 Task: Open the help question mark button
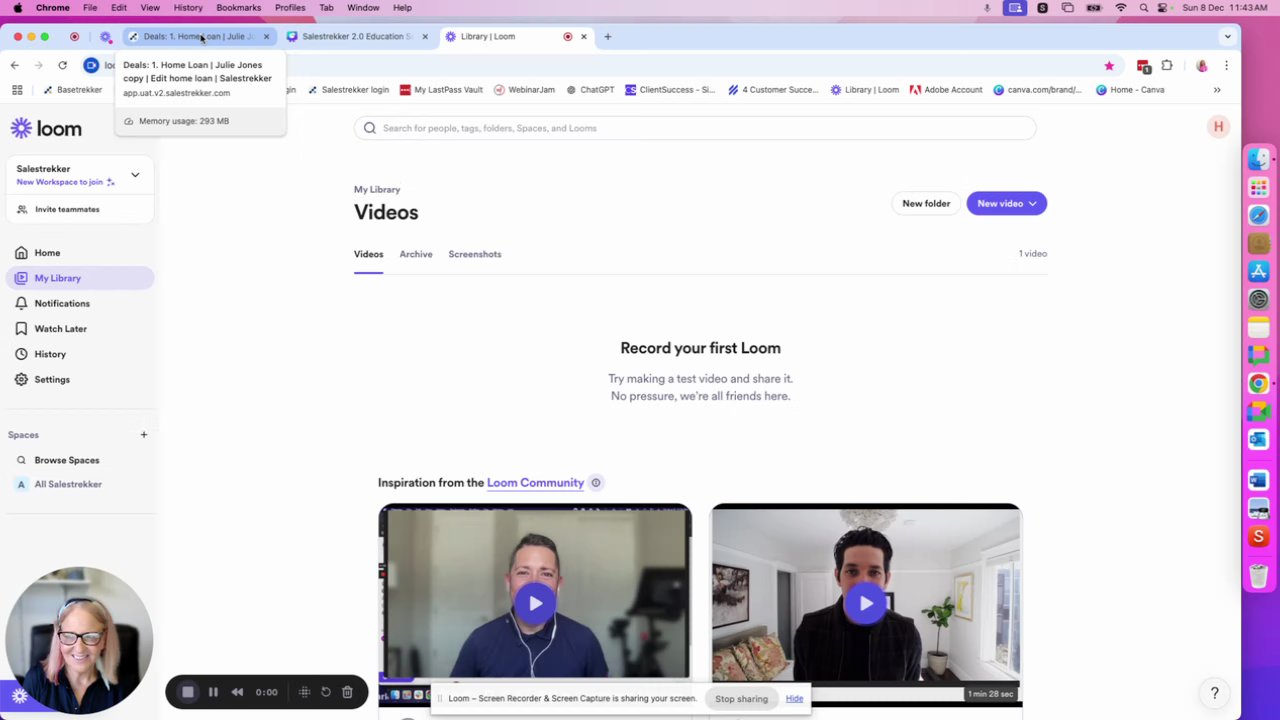click(1215, 693)
